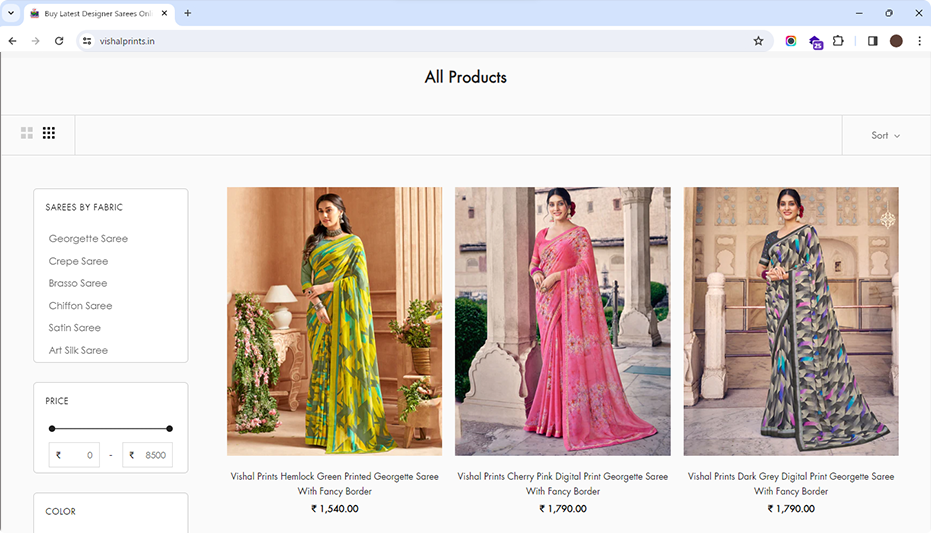
Task: Open the extension with 25 badge
Action: (816, 42)
